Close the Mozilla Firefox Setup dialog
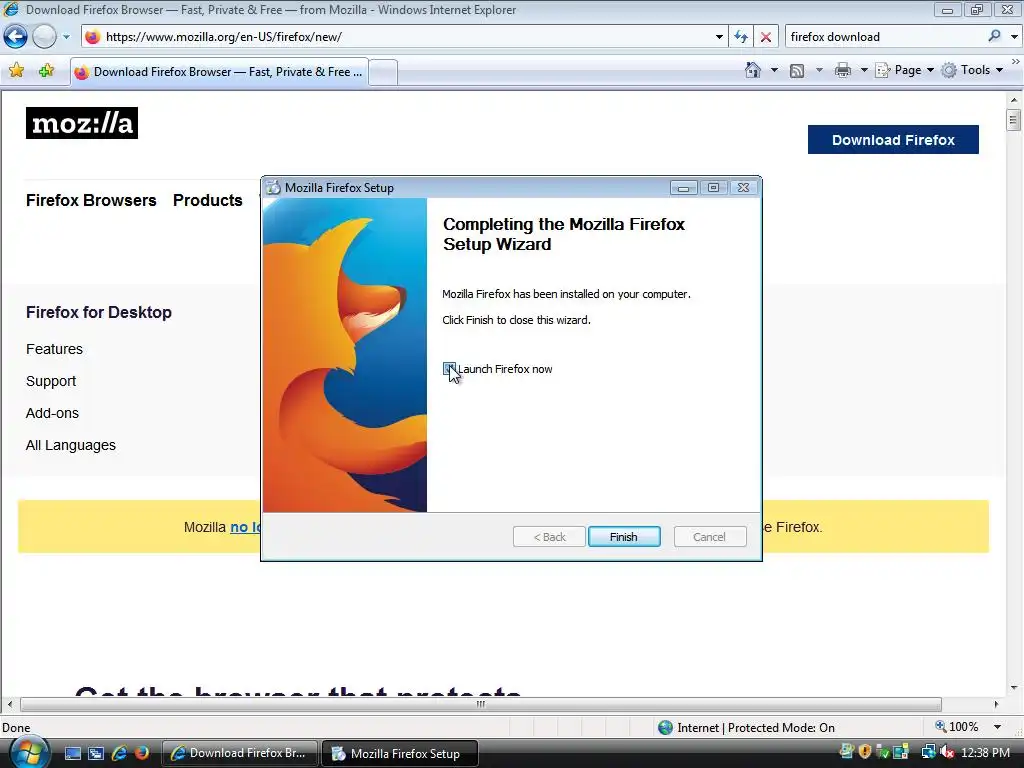The height and width of the screenshot is (768, 1024). click(743, 188)
